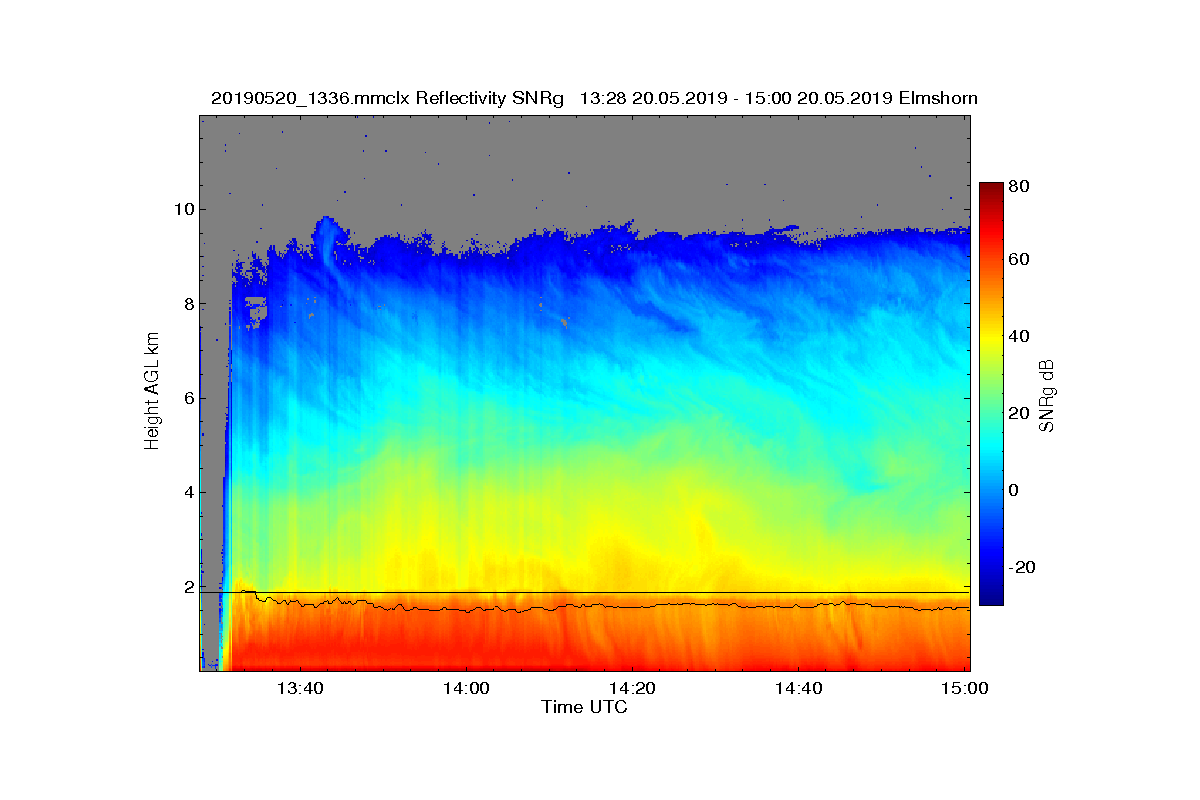The width and height of the screenshot is (1200, 800).
Task: Click the 13:40 time tick label
Action: [x=299, y=688]
